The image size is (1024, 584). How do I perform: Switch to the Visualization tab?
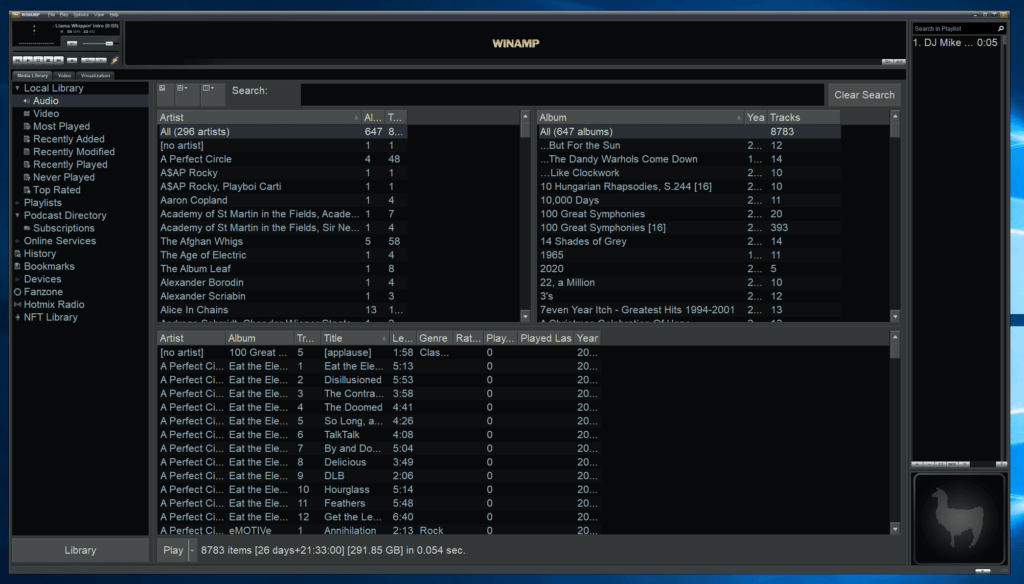coord(95,76)
